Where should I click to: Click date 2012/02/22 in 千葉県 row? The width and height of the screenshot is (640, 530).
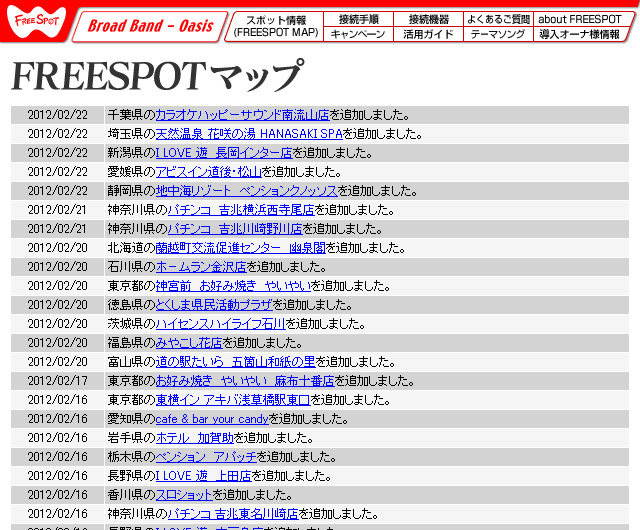pyautogui.click(x=58, y=115)
